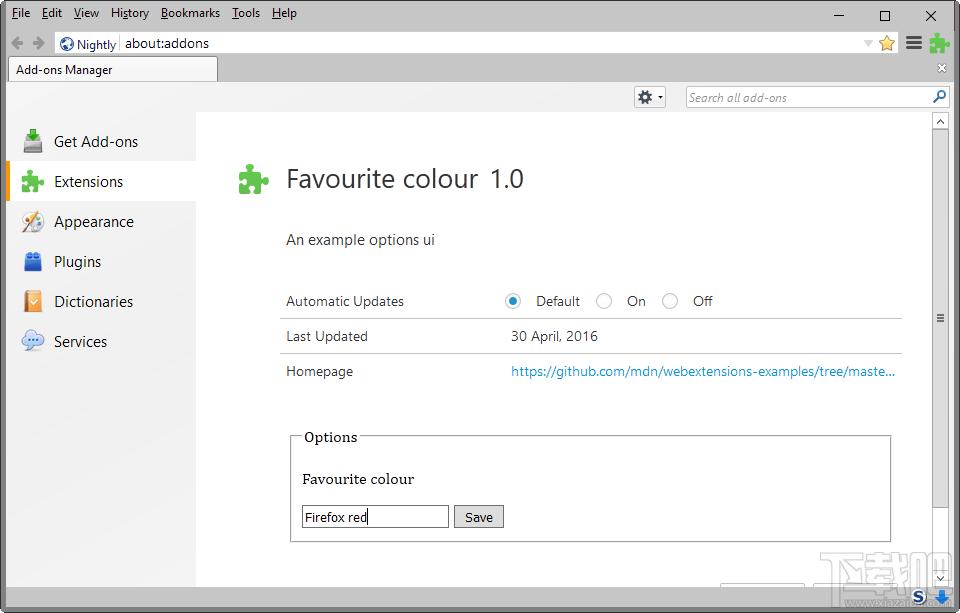Click the 'Homepage' label

(320, 372)
